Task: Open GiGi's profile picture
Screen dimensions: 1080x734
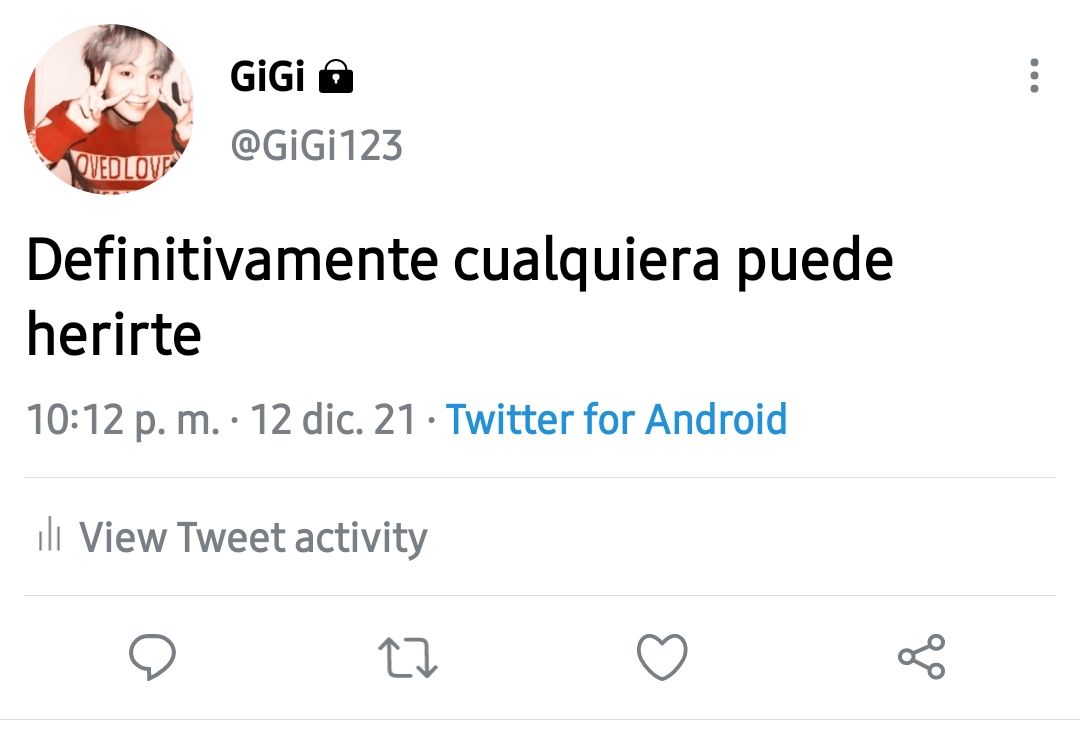Action: tap(109, 109)
